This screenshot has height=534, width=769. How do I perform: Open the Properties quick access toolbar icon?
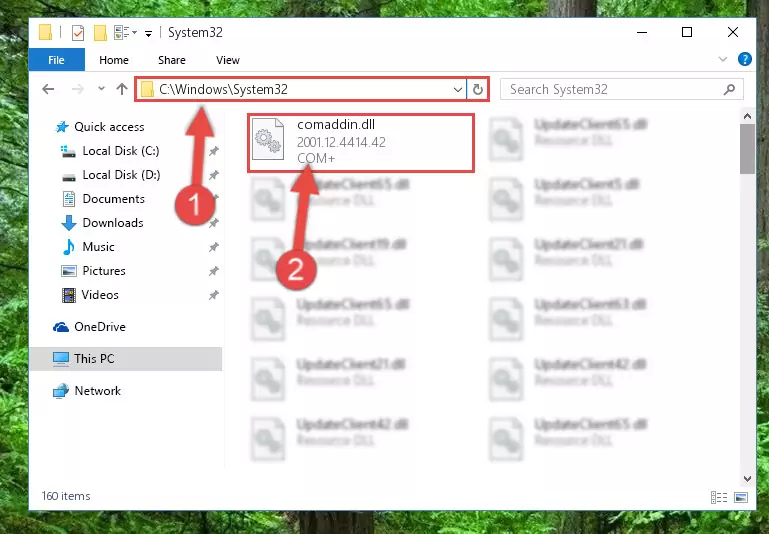click(x=77, y=33)
